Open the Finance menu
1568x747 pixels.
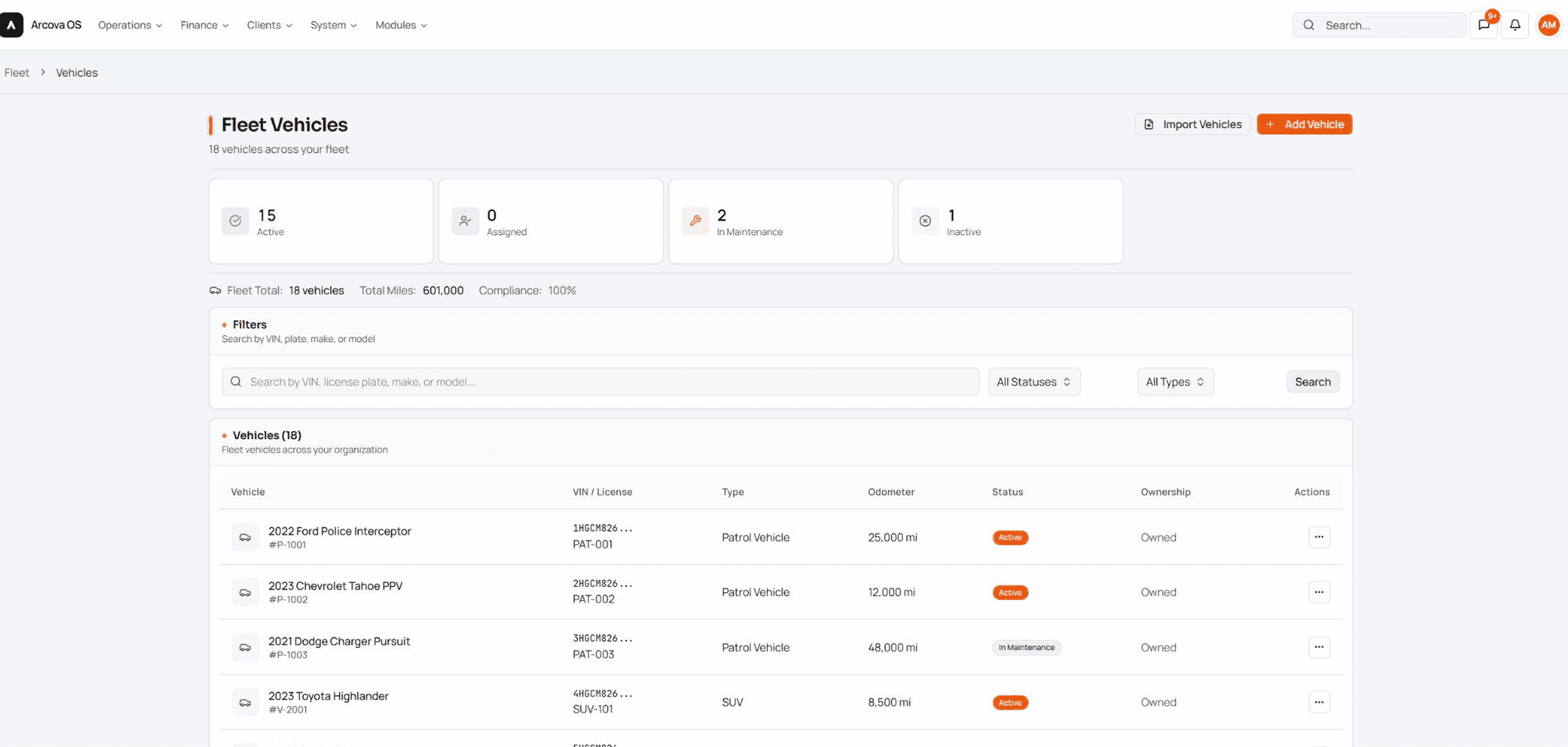pyautogui.click(x=205, y=25)
